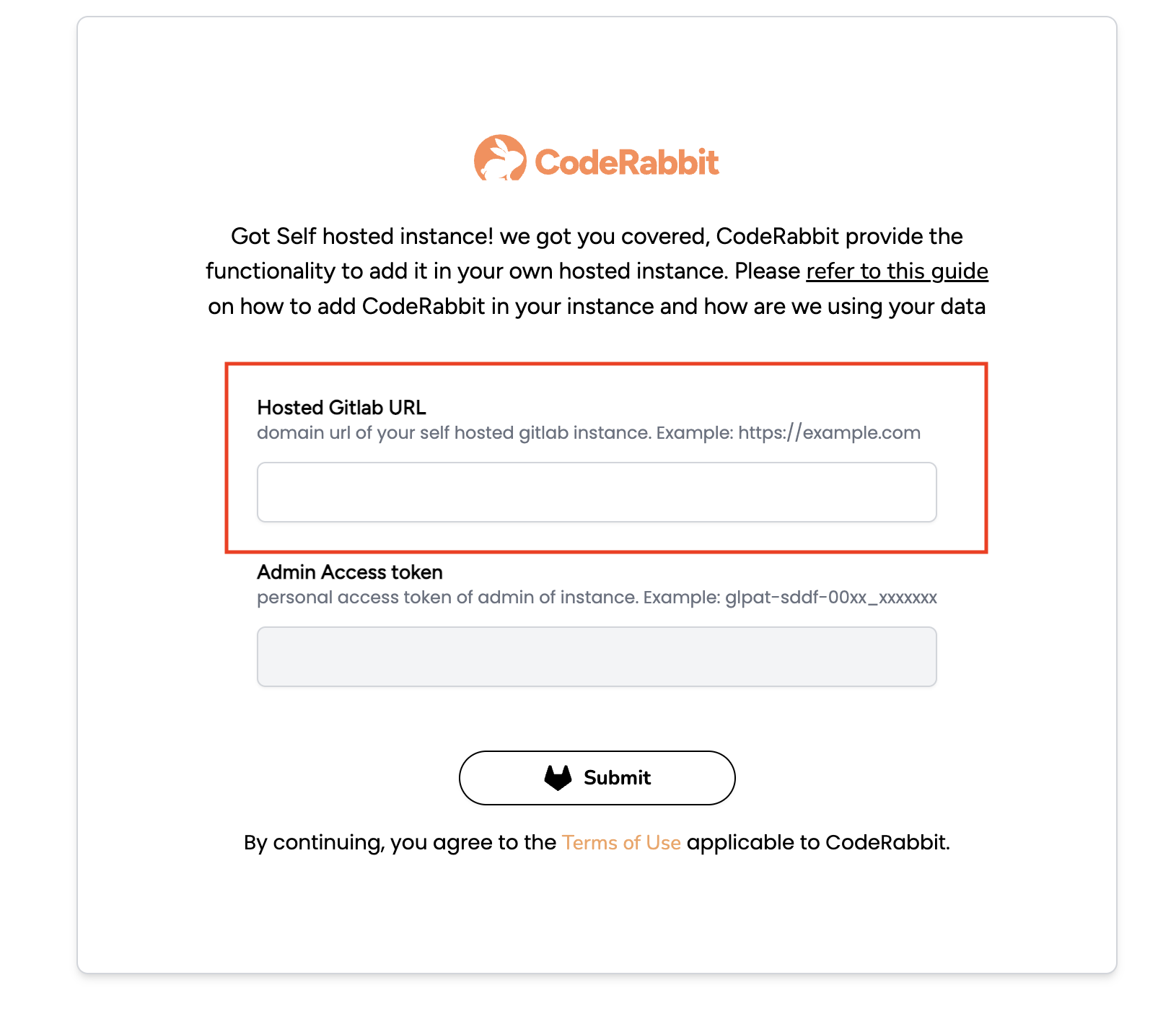This screenshot has height=1019, width=1176.
Task: Click the "Admin Access token" field label
Action: tap(350, 572)
